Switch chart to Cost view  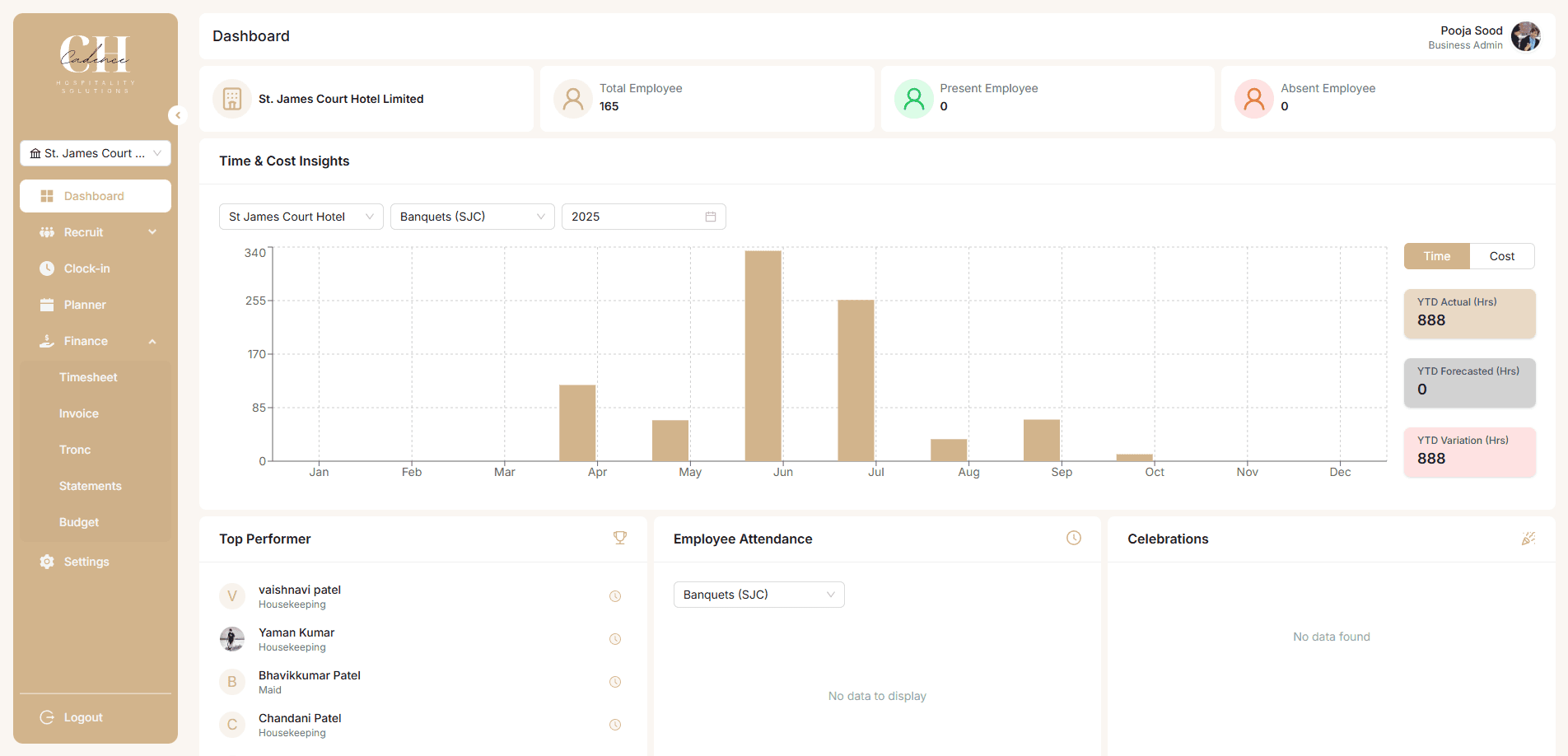[x=1502, y=256]
